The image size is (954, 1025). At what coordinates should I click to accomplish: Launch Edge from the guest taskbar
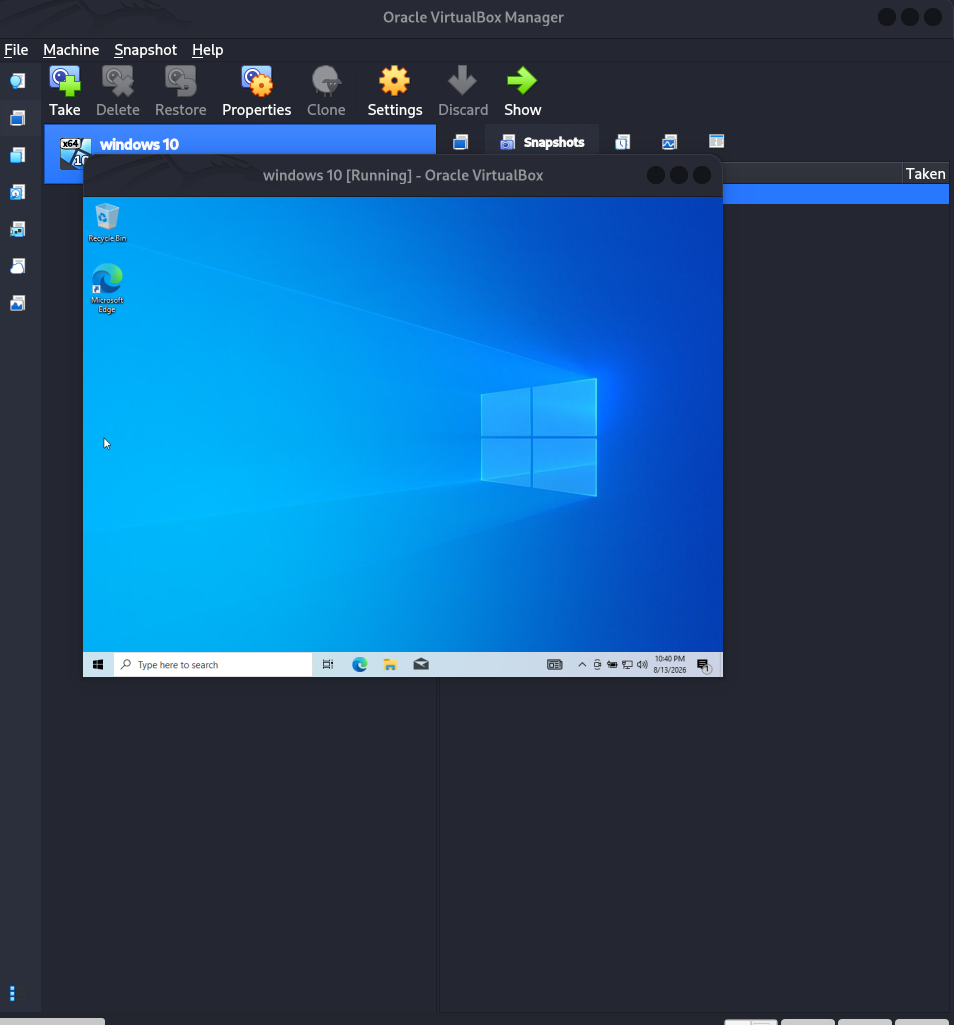pyautogui.click(x=360, y=665)
